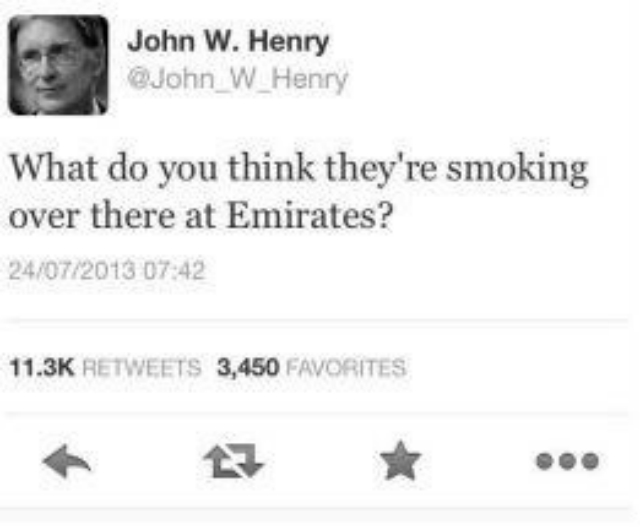
Task: Favorite the tweet using the star icon
Action: 400,460
